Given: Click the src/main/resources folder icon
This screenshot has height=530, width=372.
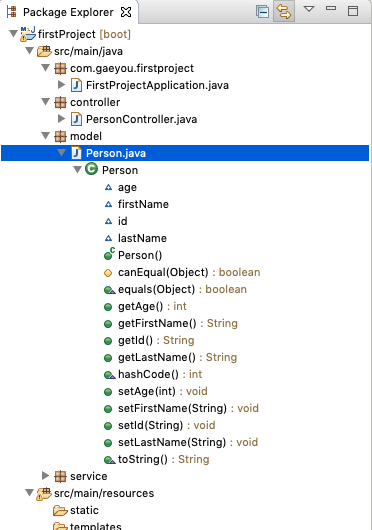Looking at the screenshot, I should [44, 493].
